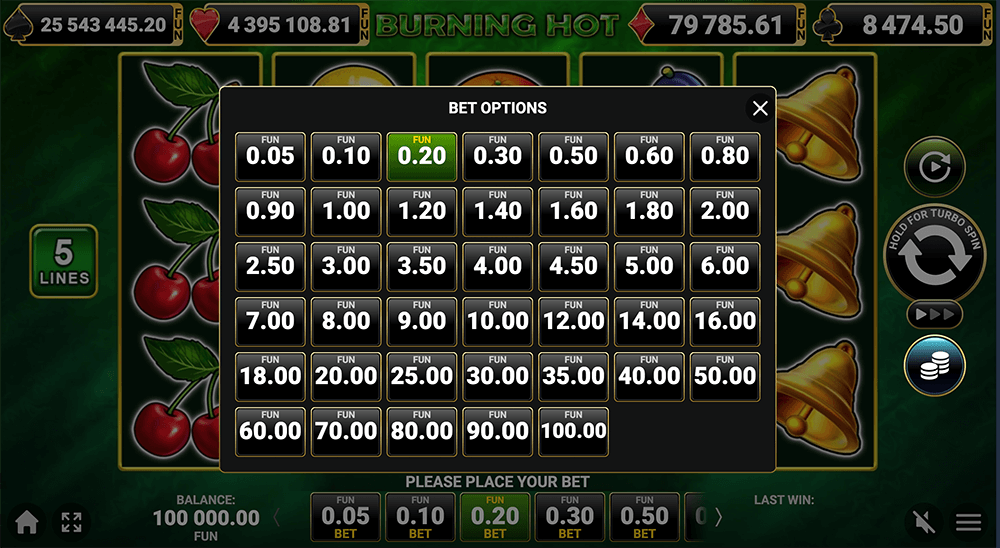Select the 0.80 bet option

coord(725,157)
